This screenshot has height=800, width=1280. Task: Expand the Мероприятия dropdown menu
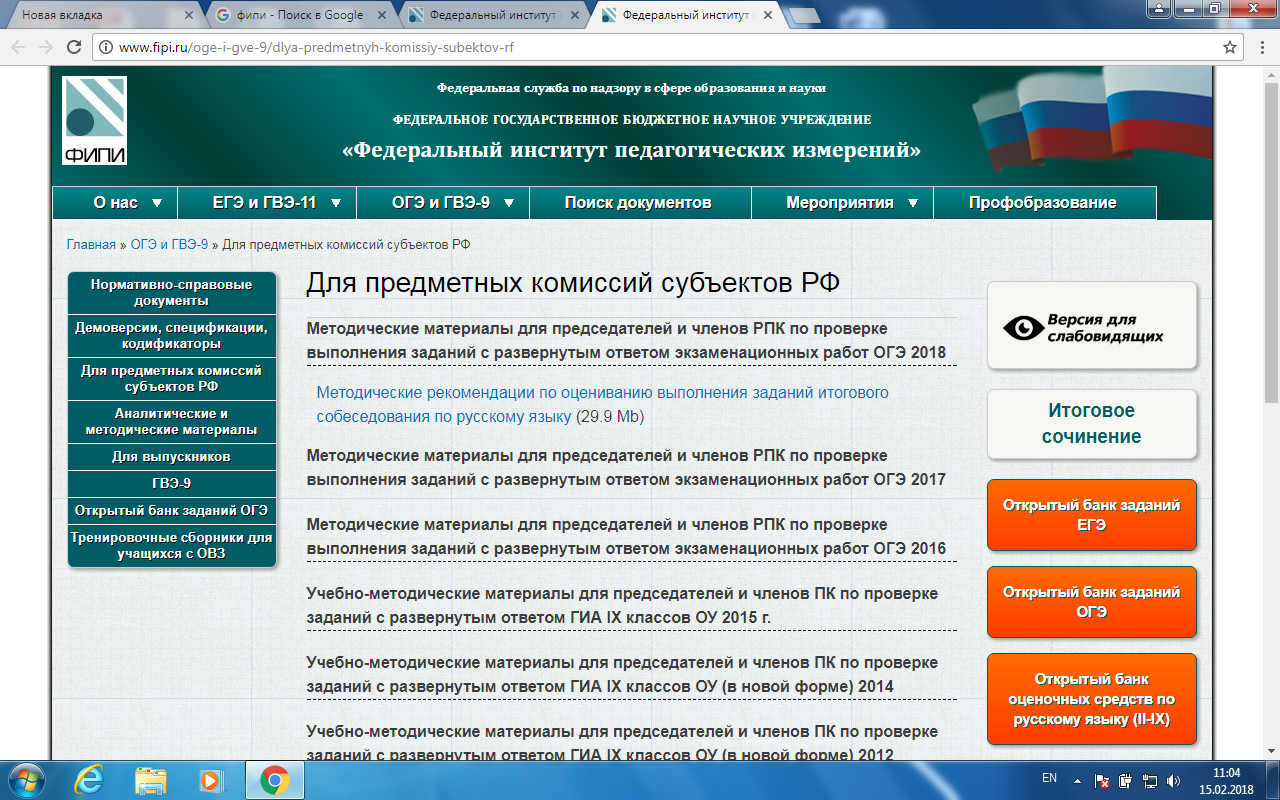coord(851,203)
